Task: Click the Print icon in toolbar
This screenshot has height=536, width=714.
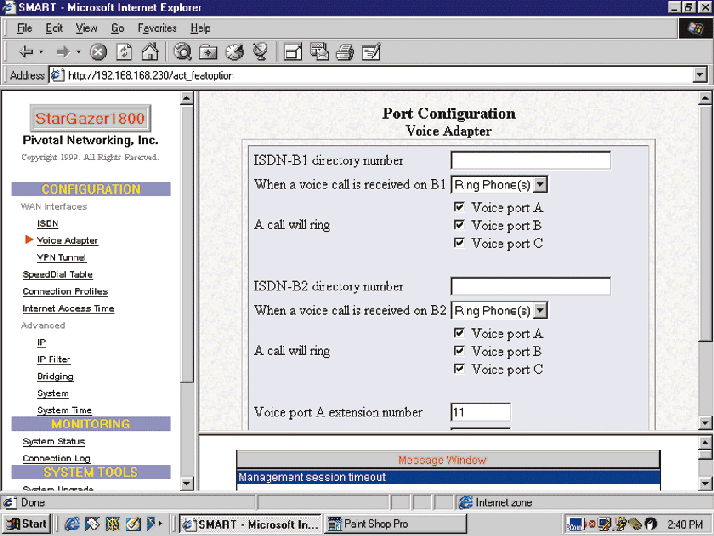Action: 345,52
